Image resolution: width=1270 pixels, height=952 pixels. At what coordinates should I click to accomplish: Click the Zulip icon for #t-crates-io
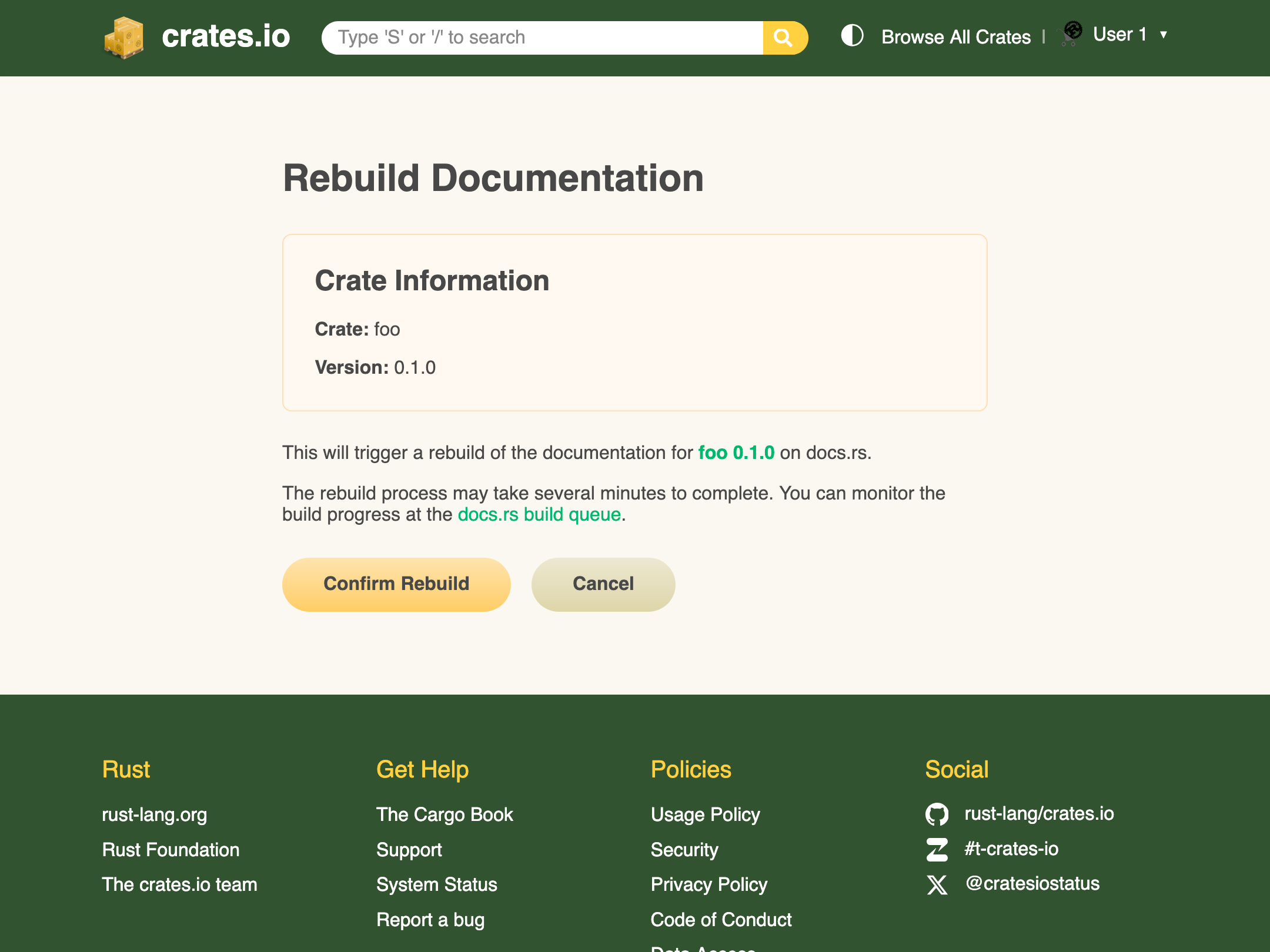coord(937,849)
